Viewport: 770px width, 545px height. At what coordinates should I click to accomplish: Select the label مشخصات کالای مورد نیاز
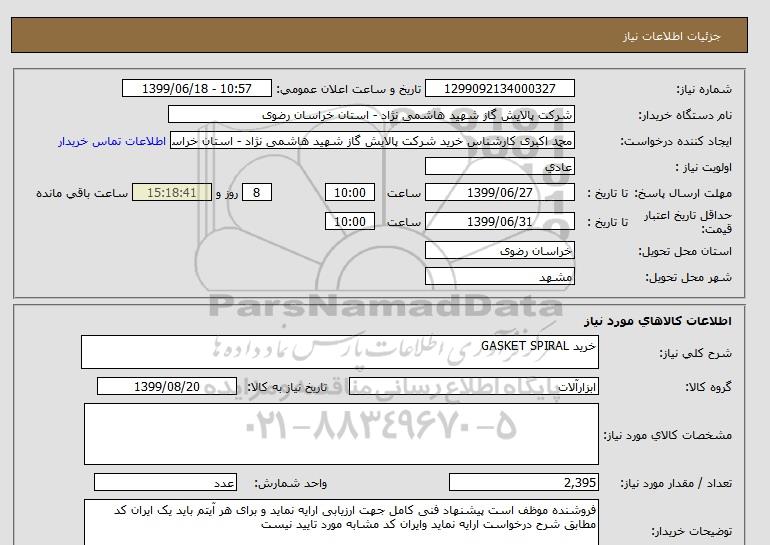(x=667, y=435)
